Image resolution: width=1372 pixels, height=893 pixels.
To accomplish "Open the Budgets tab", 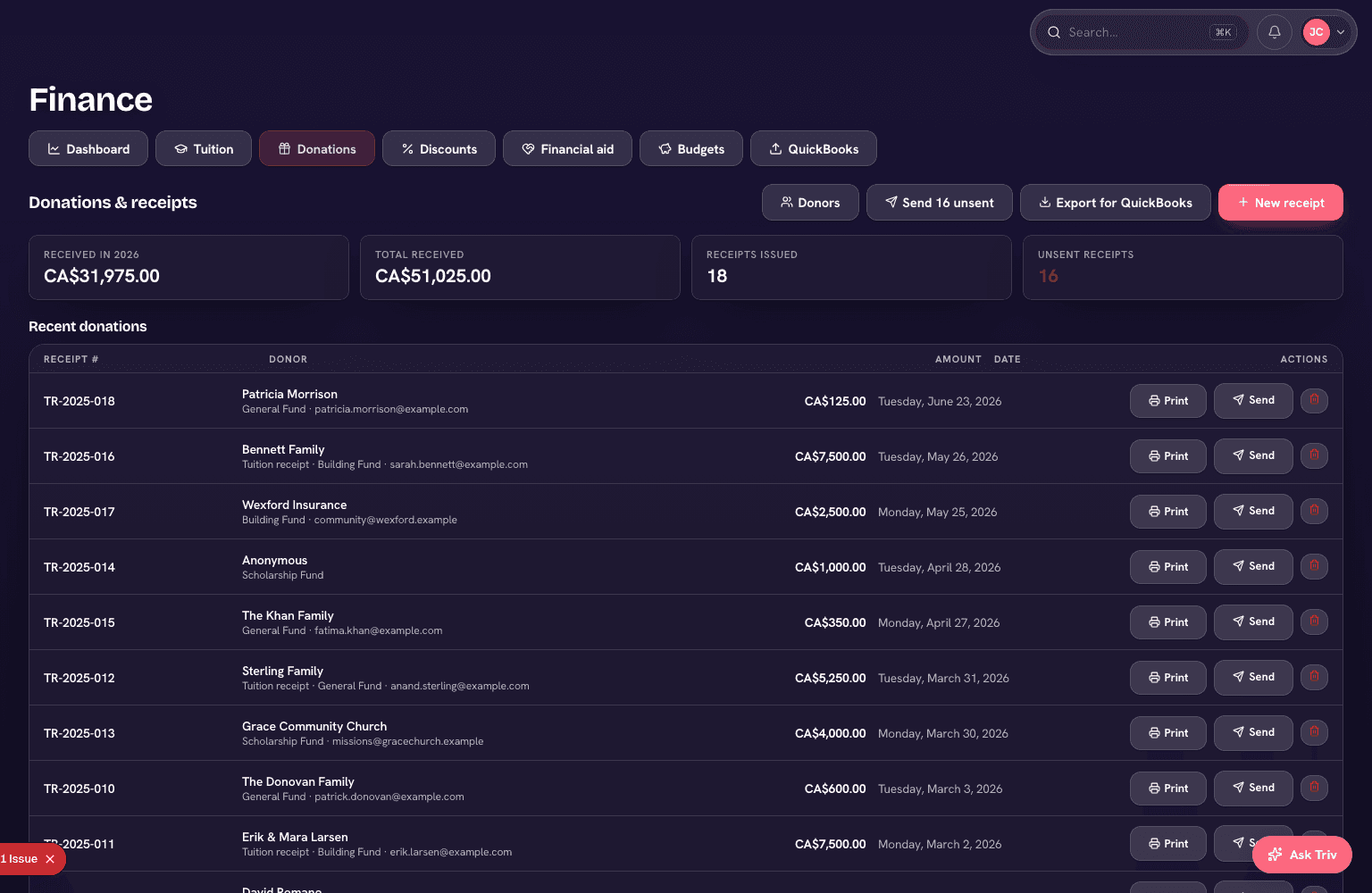I will point(691,148).
